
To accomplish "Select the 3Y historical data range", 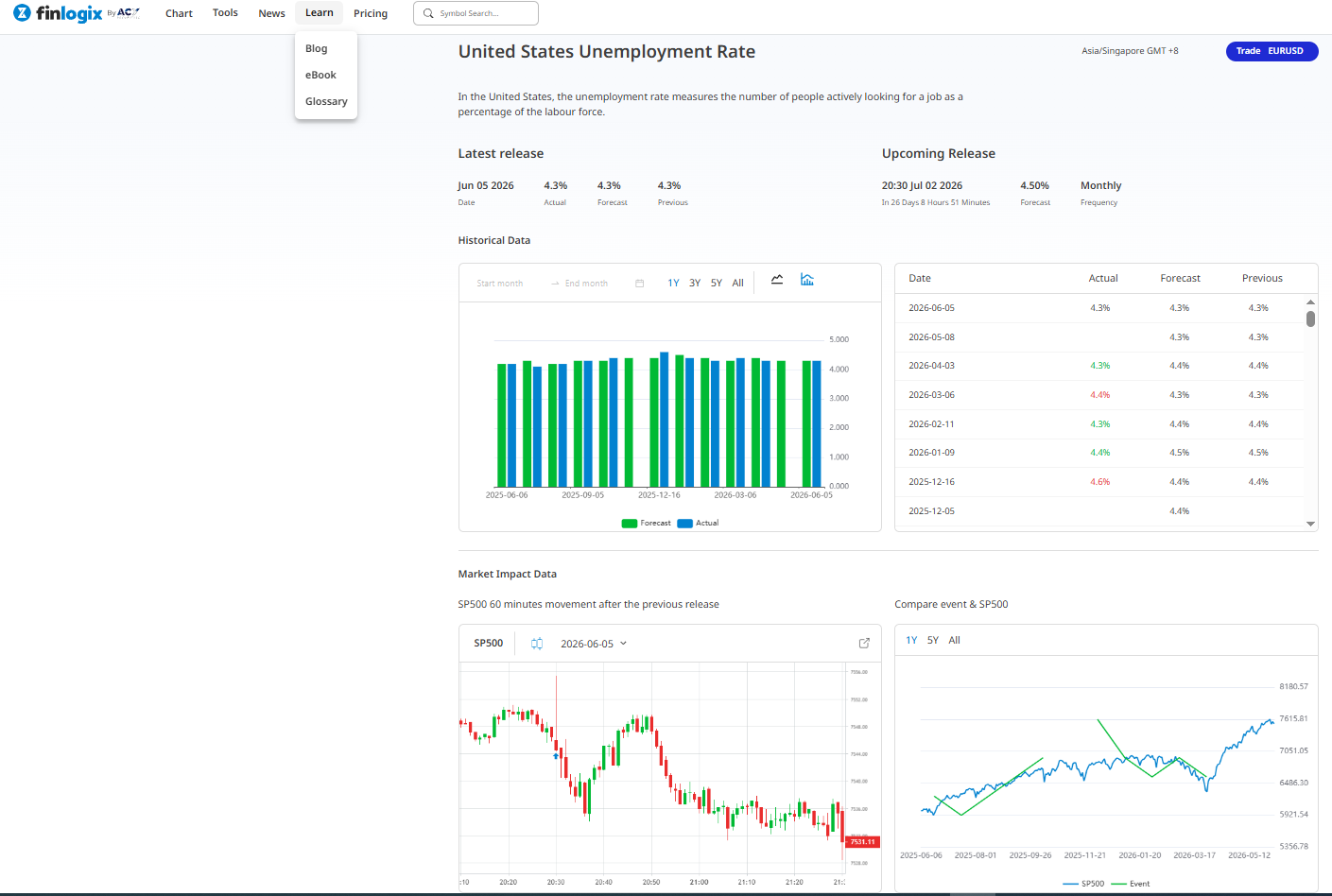I will pyautogui.click(x=695, y=284).
